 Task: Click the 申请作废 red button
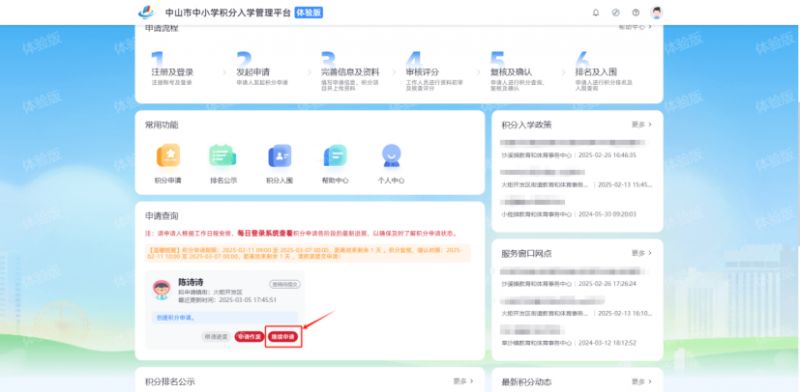[249, 337]
